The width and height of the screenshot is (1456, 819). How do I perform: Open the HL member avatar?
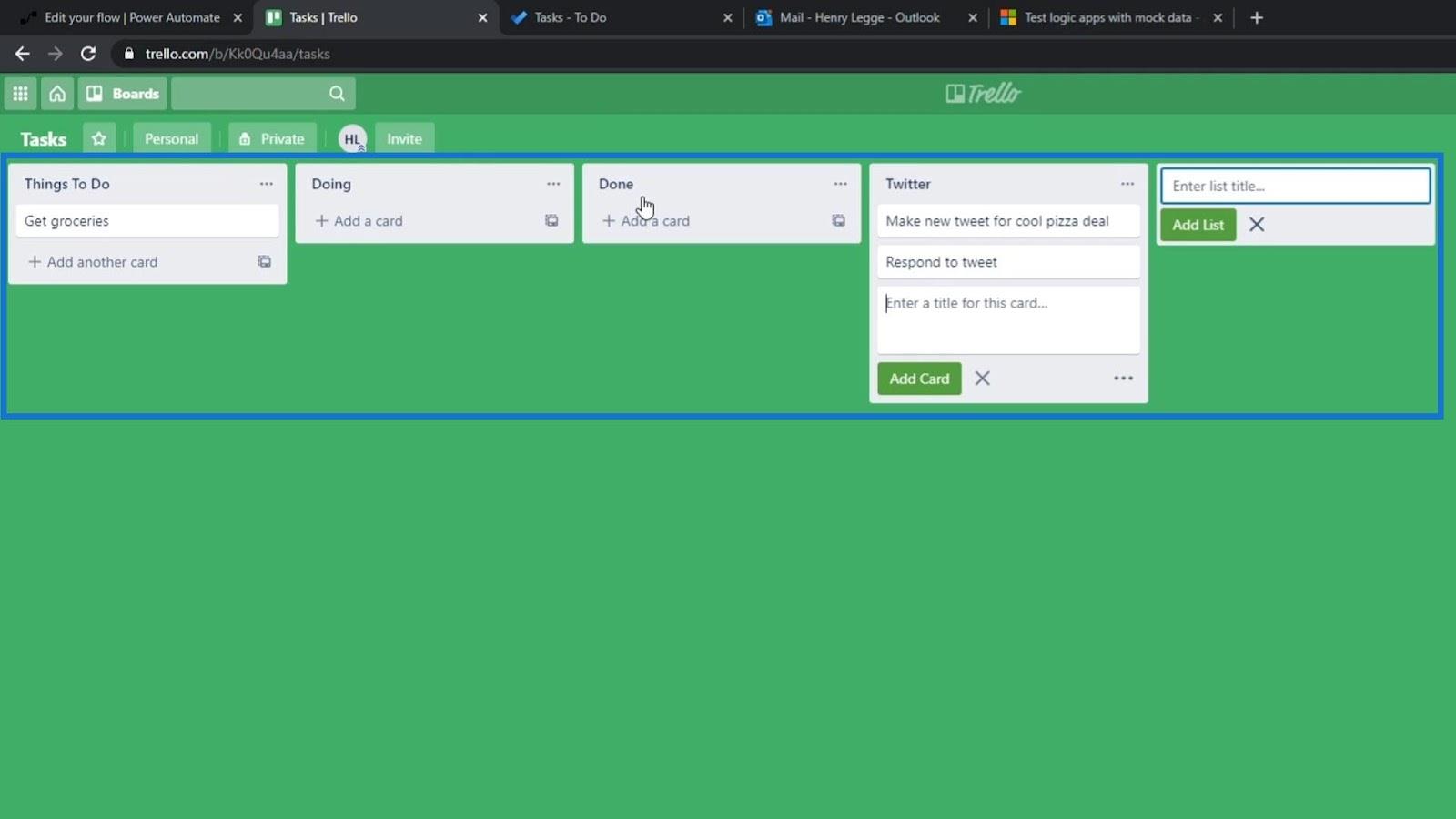point(352,138)
